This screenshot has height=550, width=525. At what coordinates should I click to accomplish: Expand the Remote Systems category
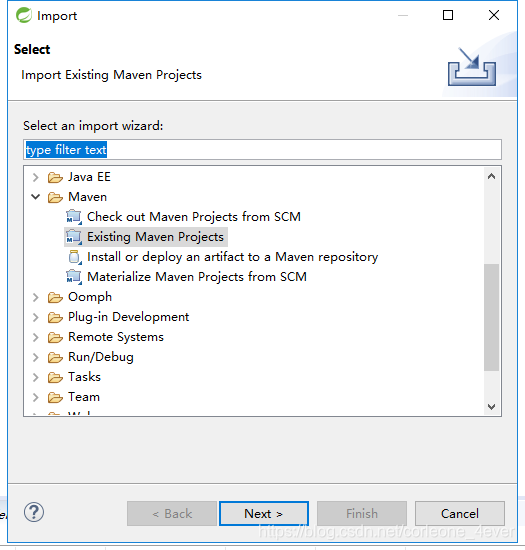click(x=35, y=337)
